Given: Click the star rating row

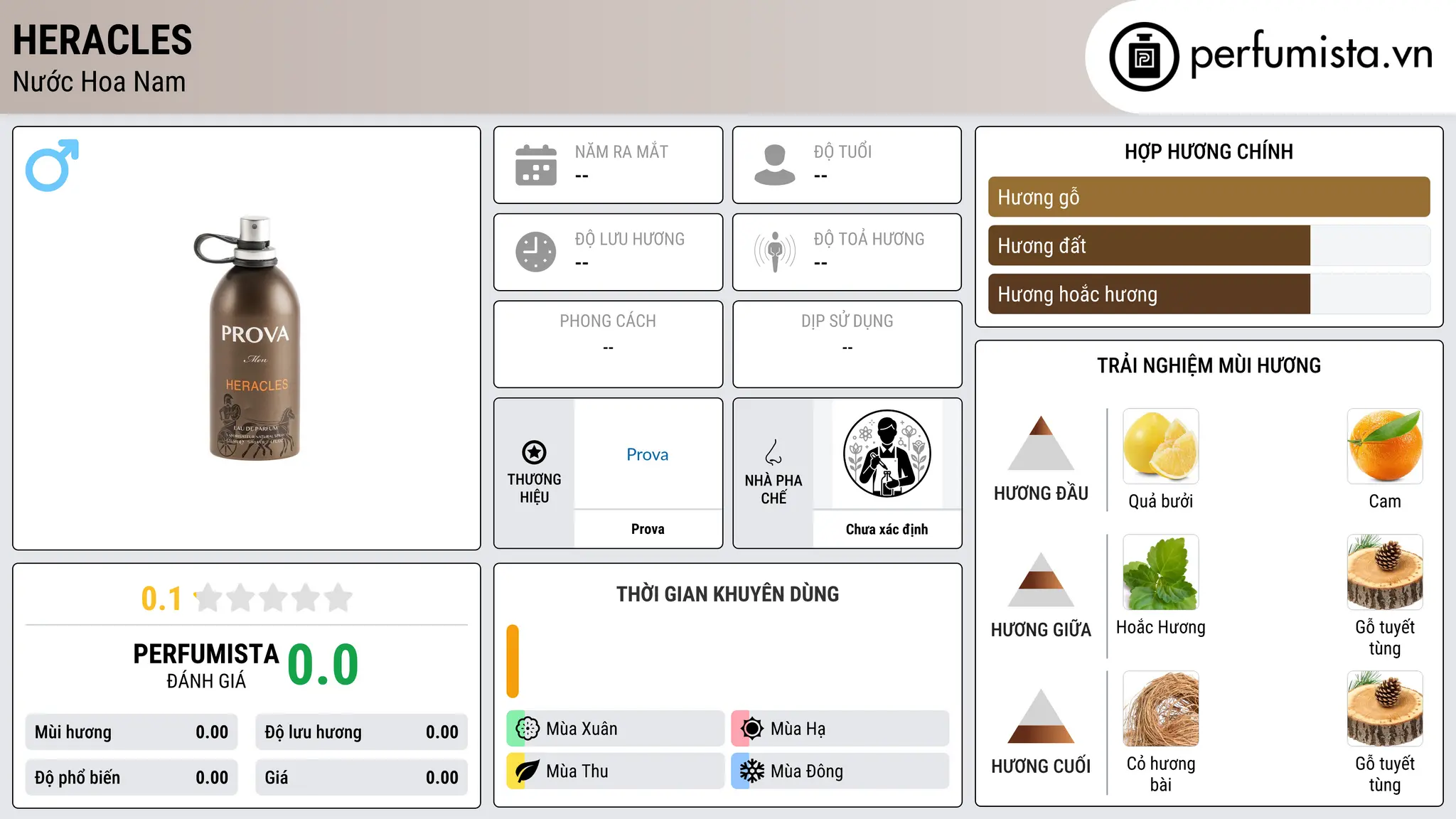Looking at the screenshot, I should 273,598.
